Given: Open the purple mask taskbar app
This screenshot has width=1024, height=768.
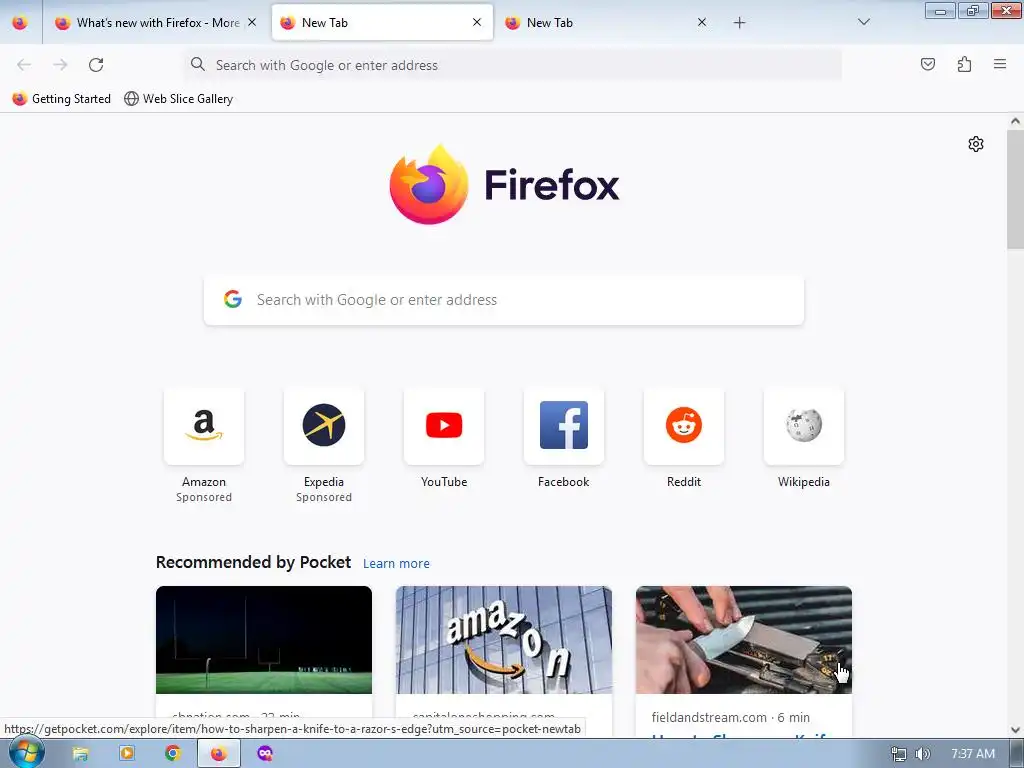Looking at the screenshot, I should [265, 754].
